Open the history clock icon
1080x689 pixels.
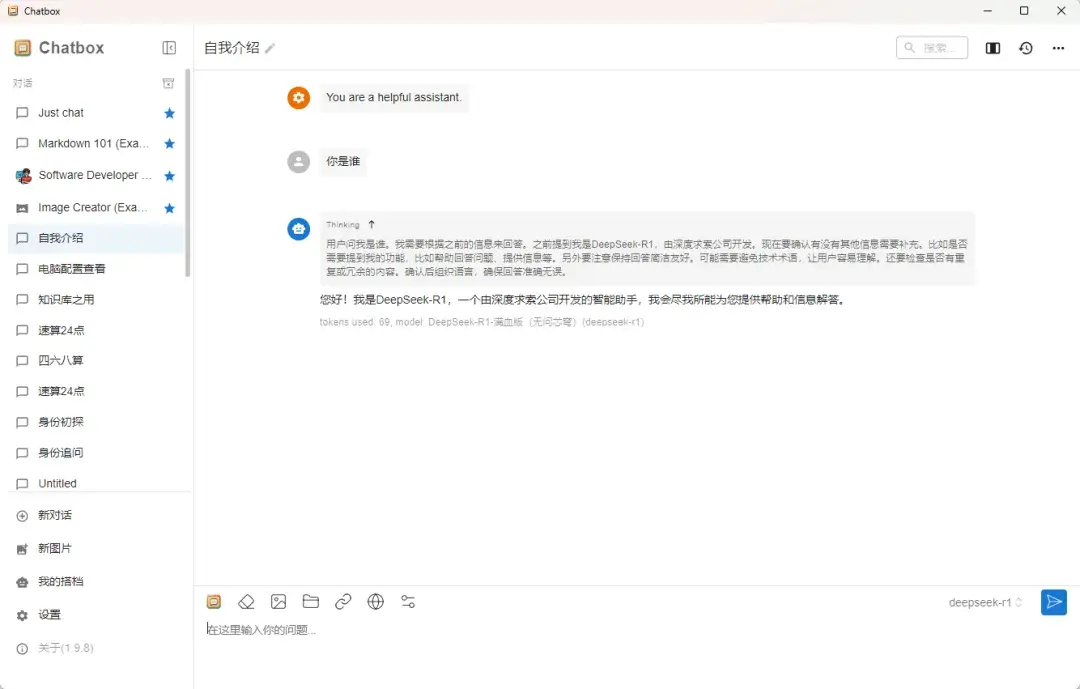1026,48
